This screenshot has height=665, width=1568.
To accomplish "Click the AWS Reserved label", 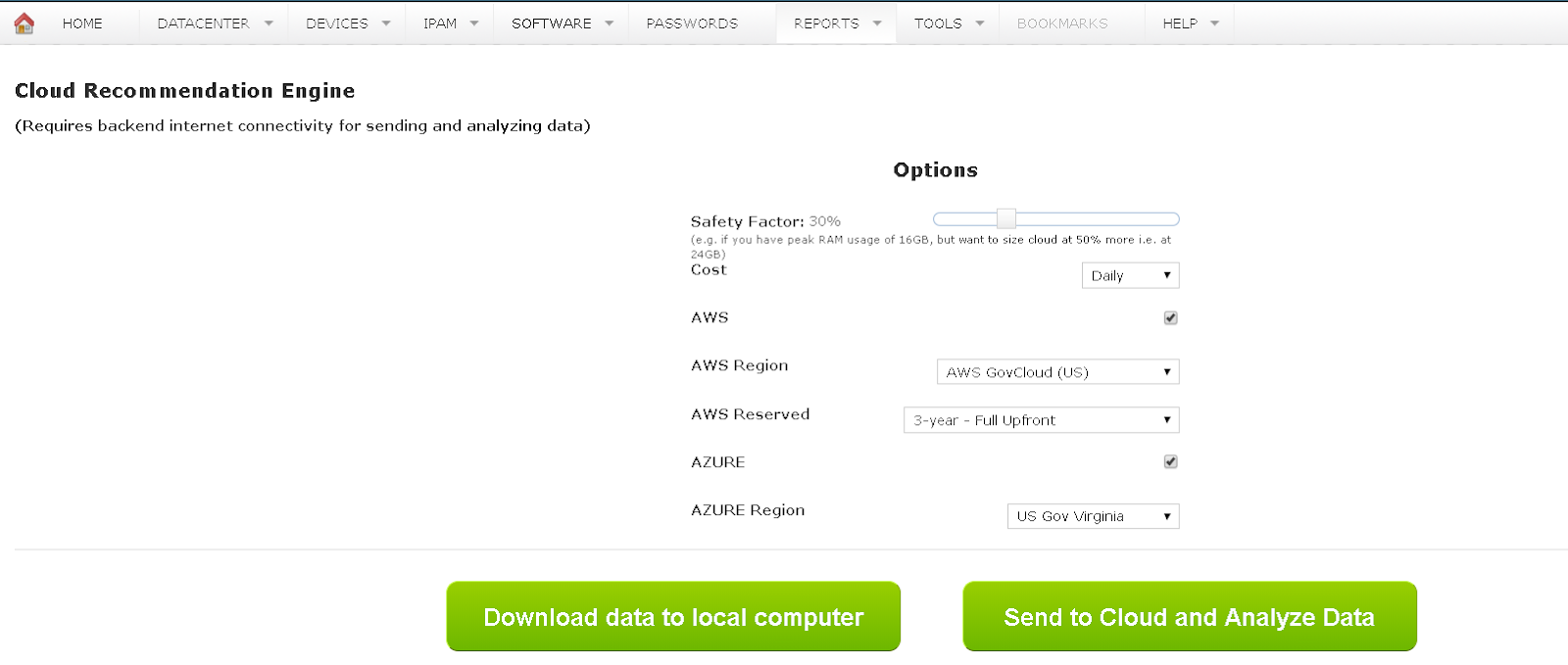I will click(750, 414).
